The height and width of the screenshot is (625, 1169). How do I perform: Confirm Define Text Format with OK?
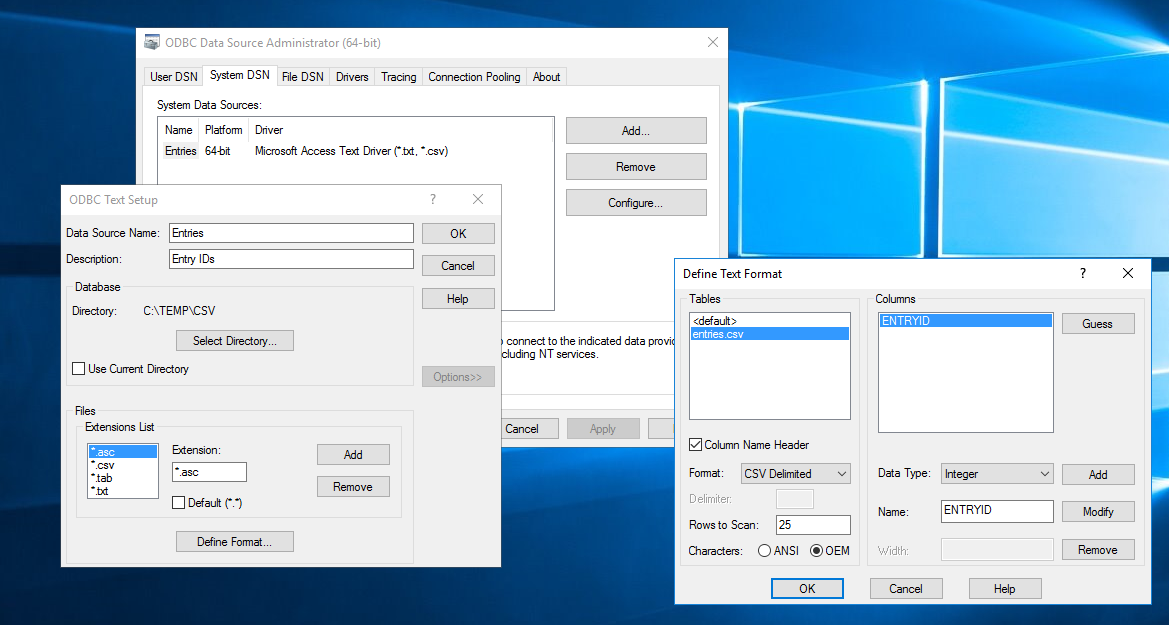807,588
